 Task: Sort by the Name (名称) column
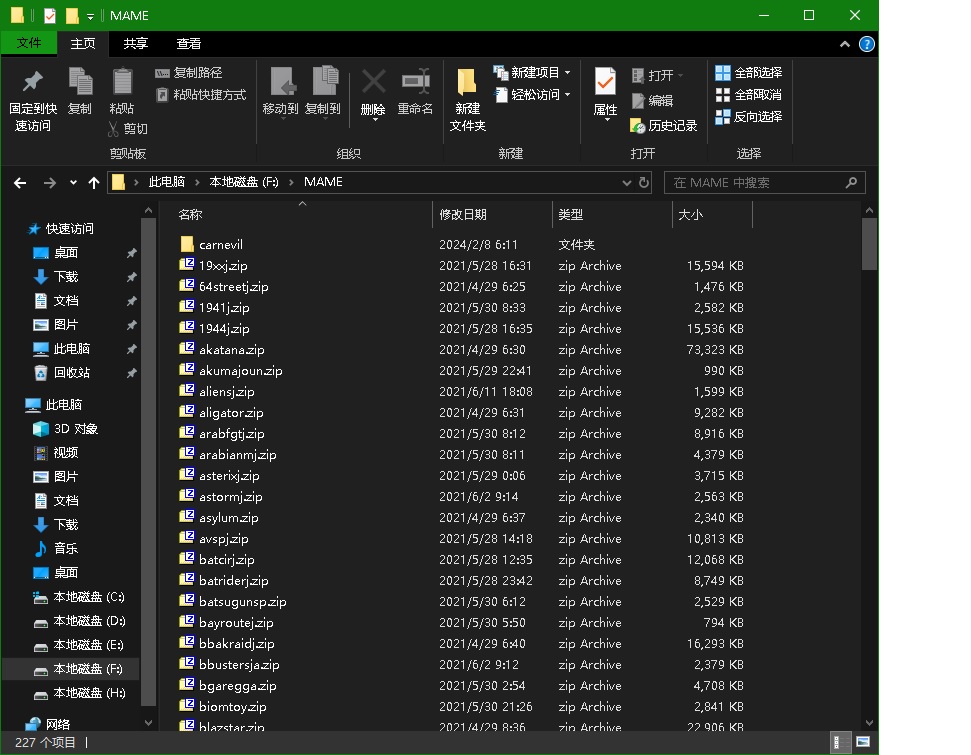(x=190, y=214)
